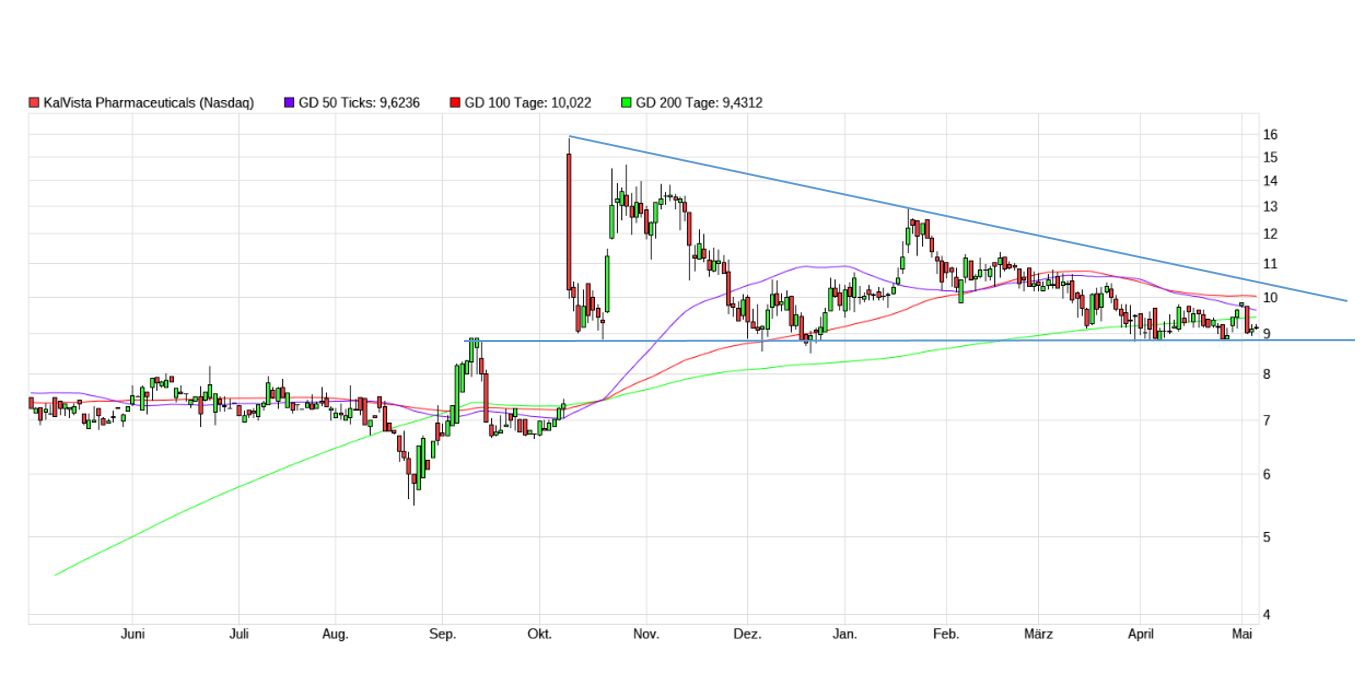Click the red KalVista Pharmaceuticals legend swatch
Viewport: 1362px width, 676px height.
tap(34, 103)
